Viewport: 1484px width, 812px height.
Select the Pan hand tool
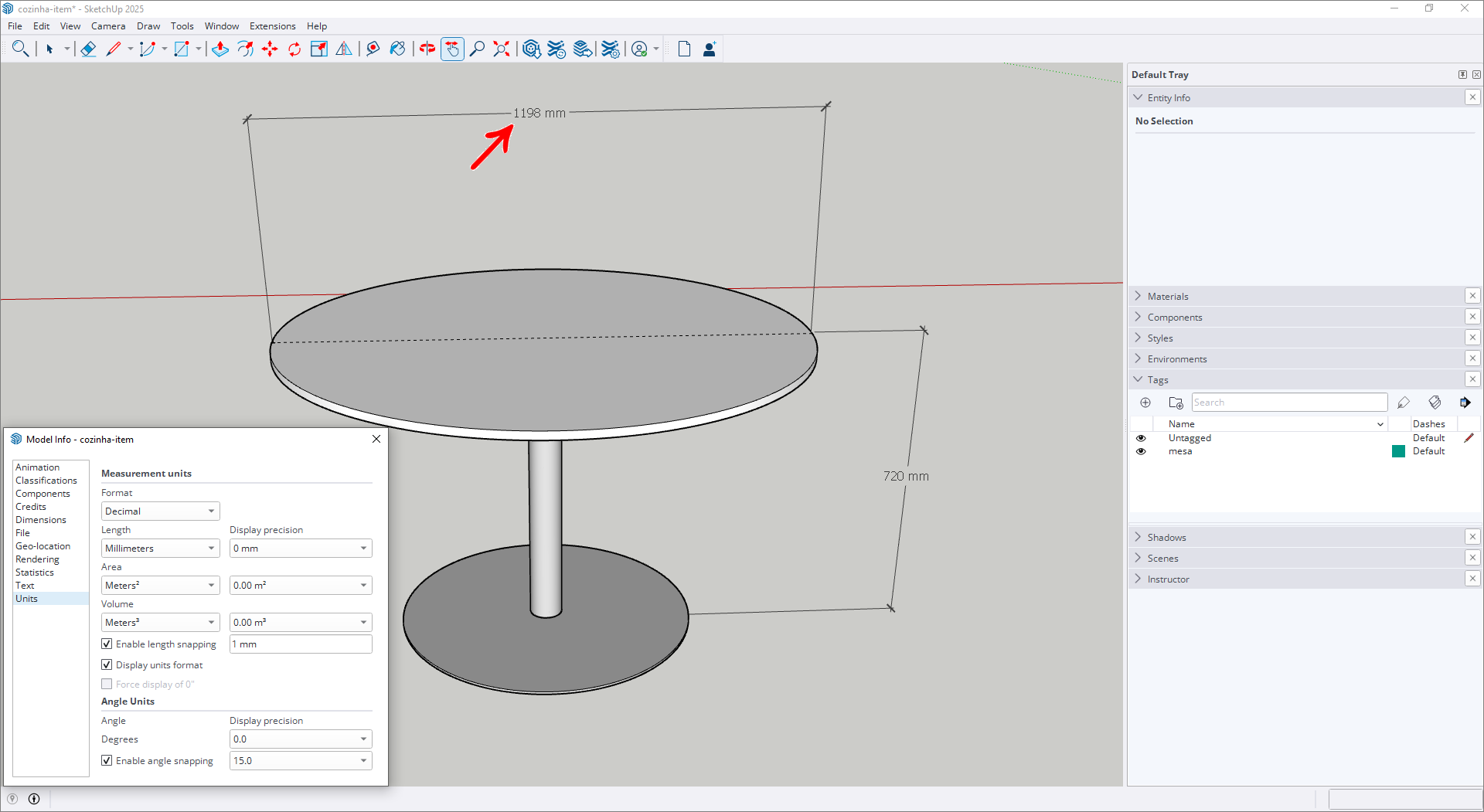[x=452, y=49]
